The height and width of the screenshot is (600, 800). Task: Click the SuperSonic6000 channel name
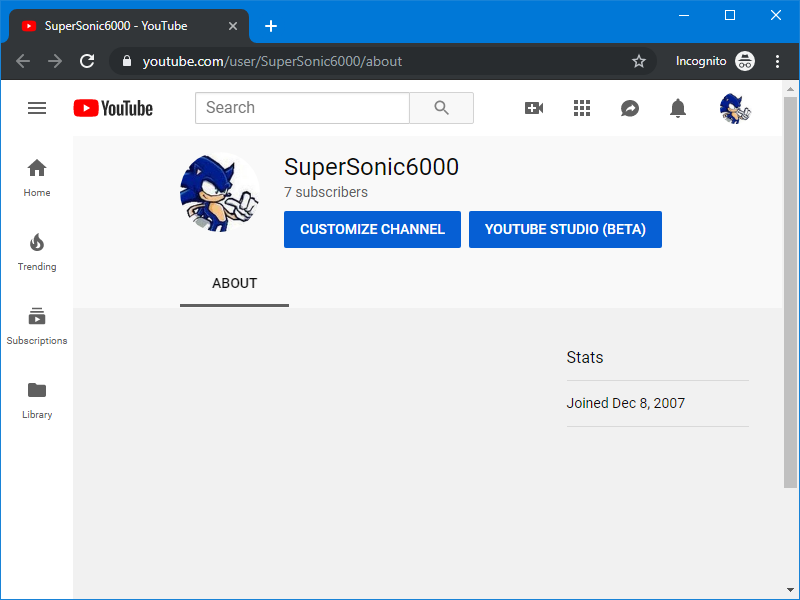tap(371, 167)
